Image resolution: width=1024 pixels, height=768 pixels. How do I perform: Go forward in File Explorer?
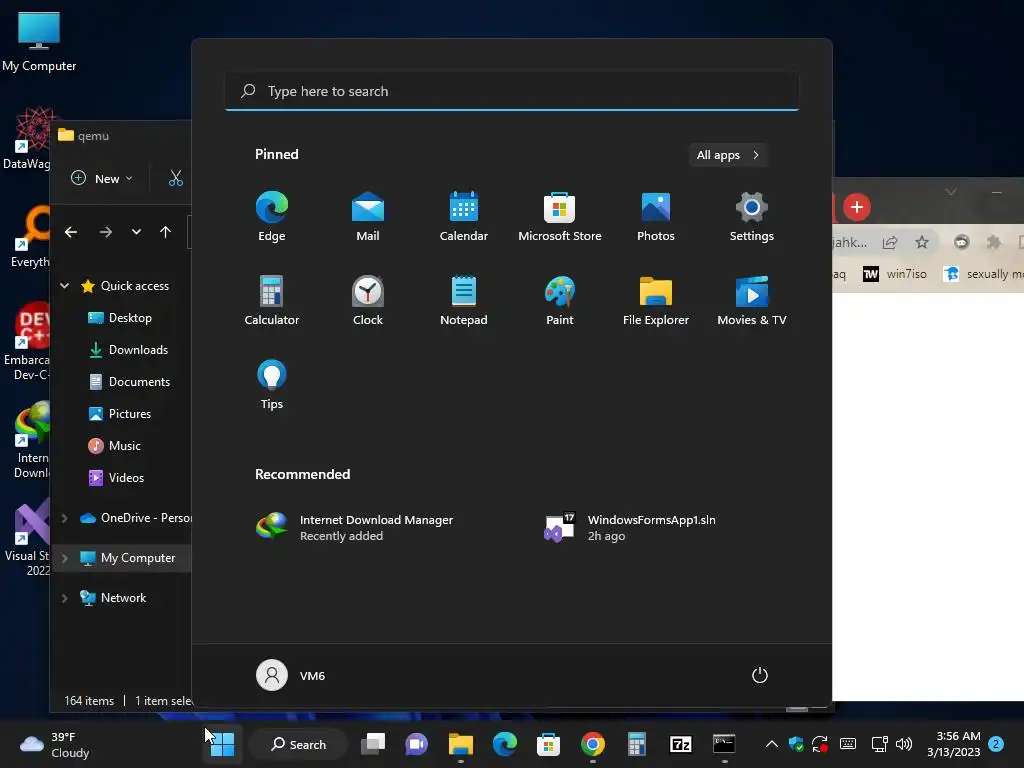click(x=105, y=232)
